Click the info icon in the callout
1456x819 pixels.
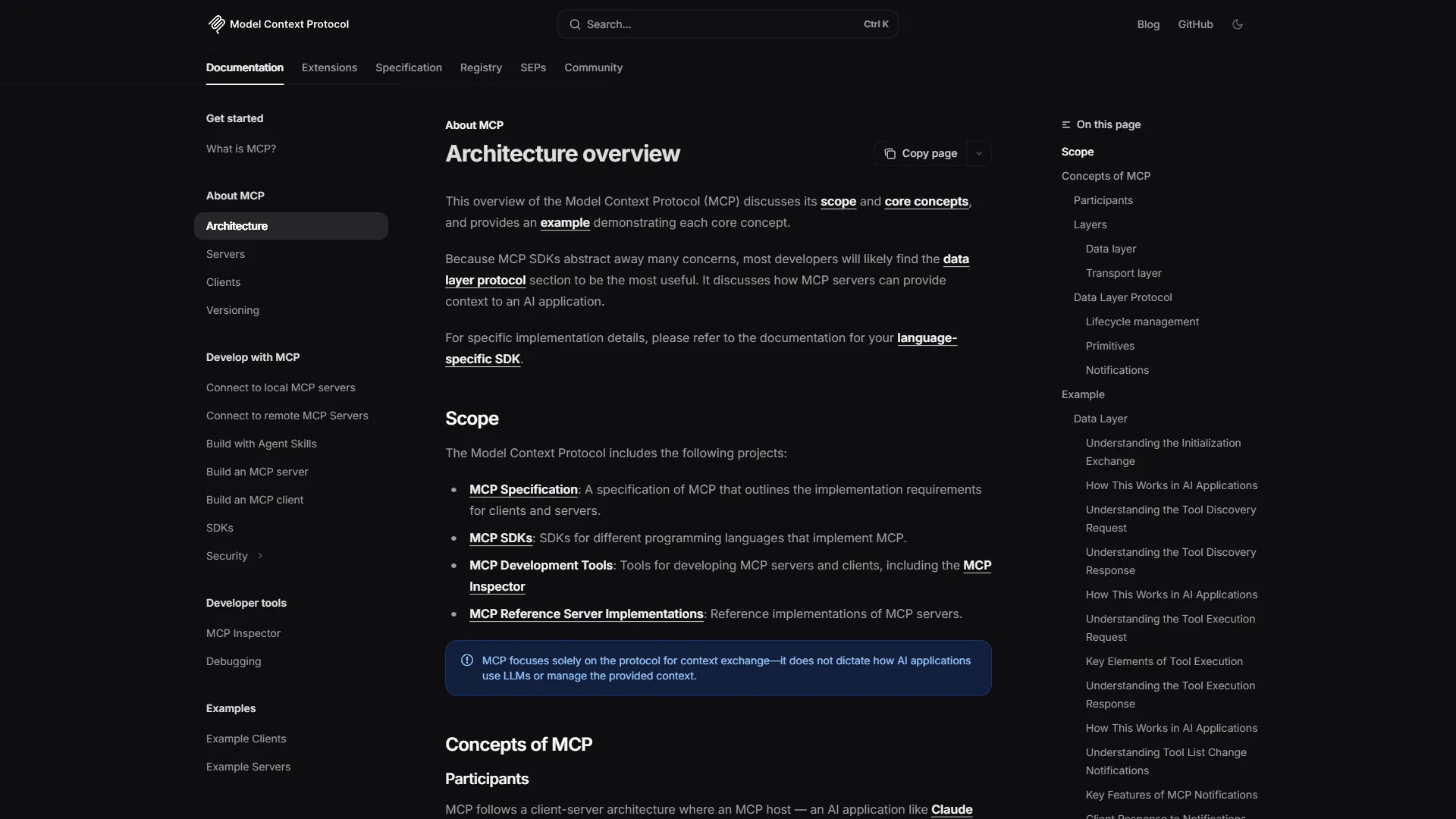tap(467, 661)
